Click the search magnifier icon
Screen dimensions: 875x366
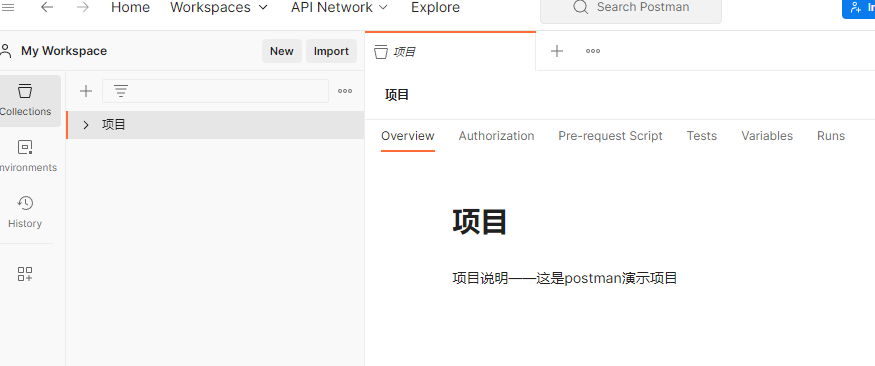581,7
